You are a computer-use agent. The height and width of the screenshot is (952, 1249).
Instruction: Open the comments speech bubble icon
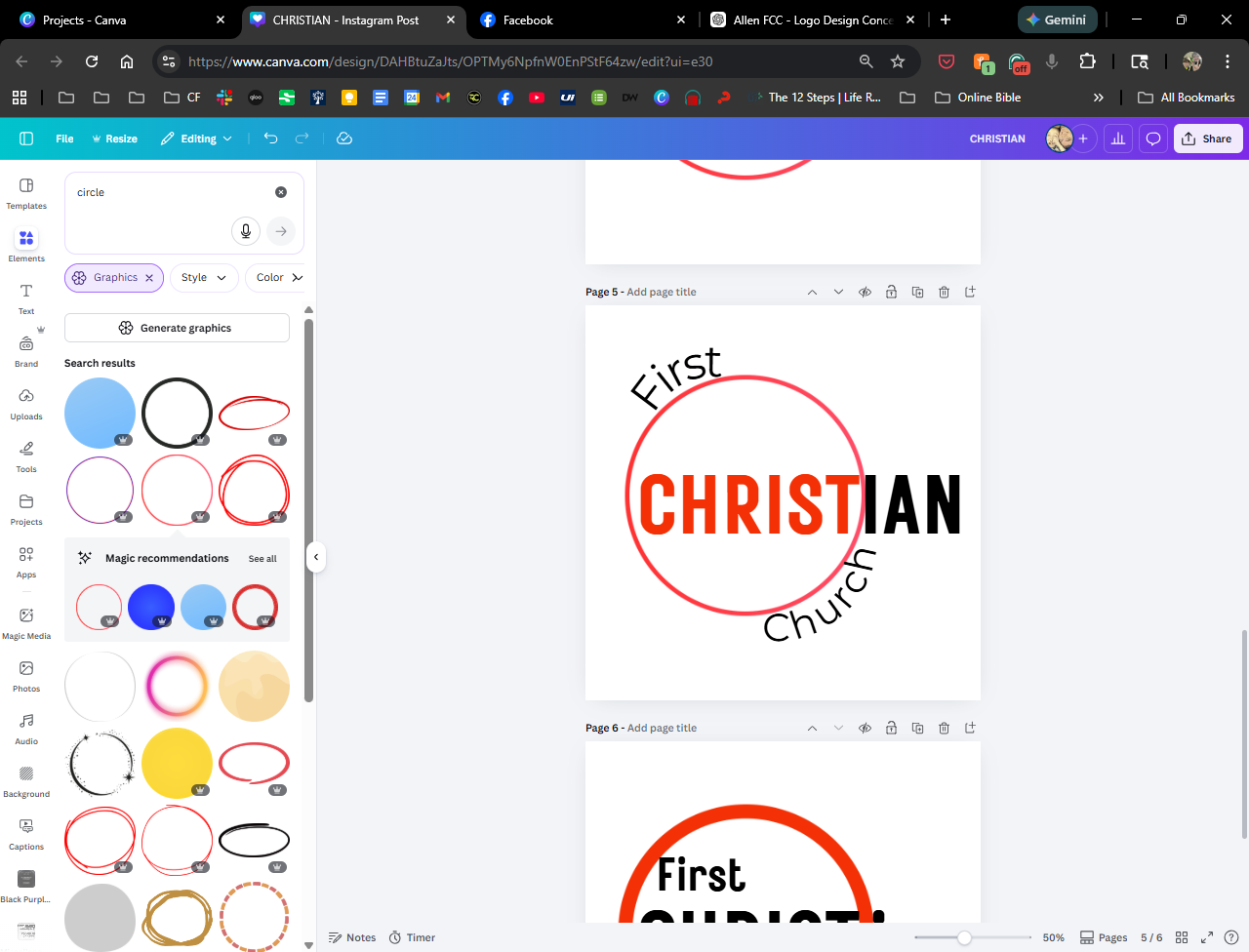pos(1152,139)
